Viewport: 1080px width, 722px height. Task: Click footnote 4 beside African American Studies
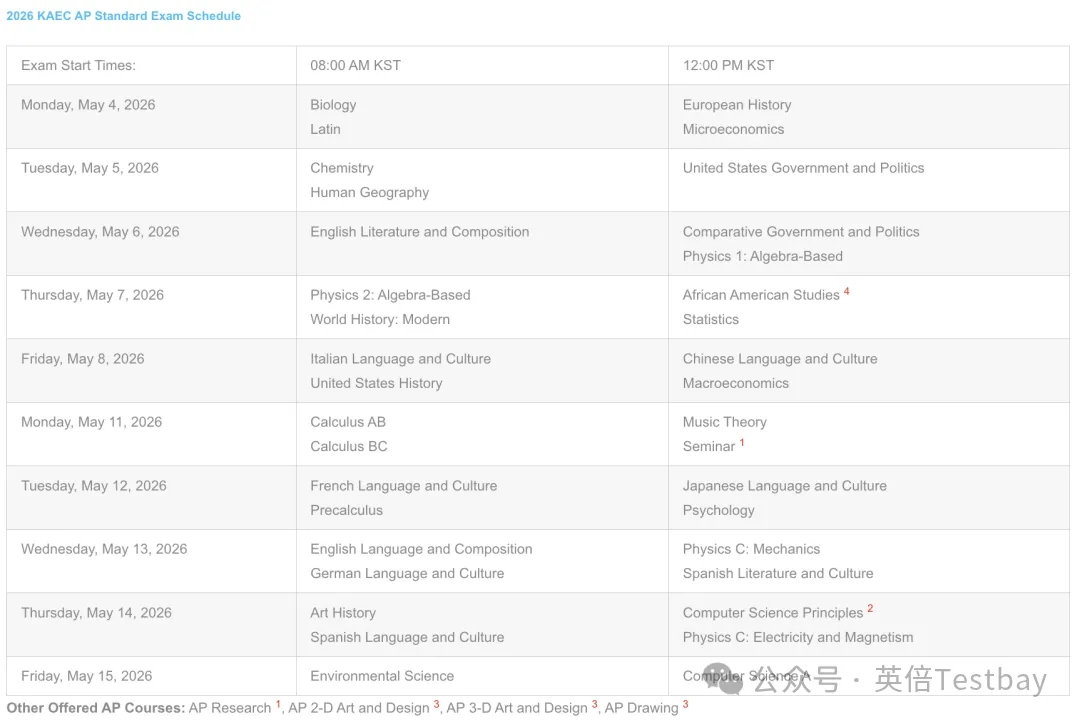click(847, 291)
